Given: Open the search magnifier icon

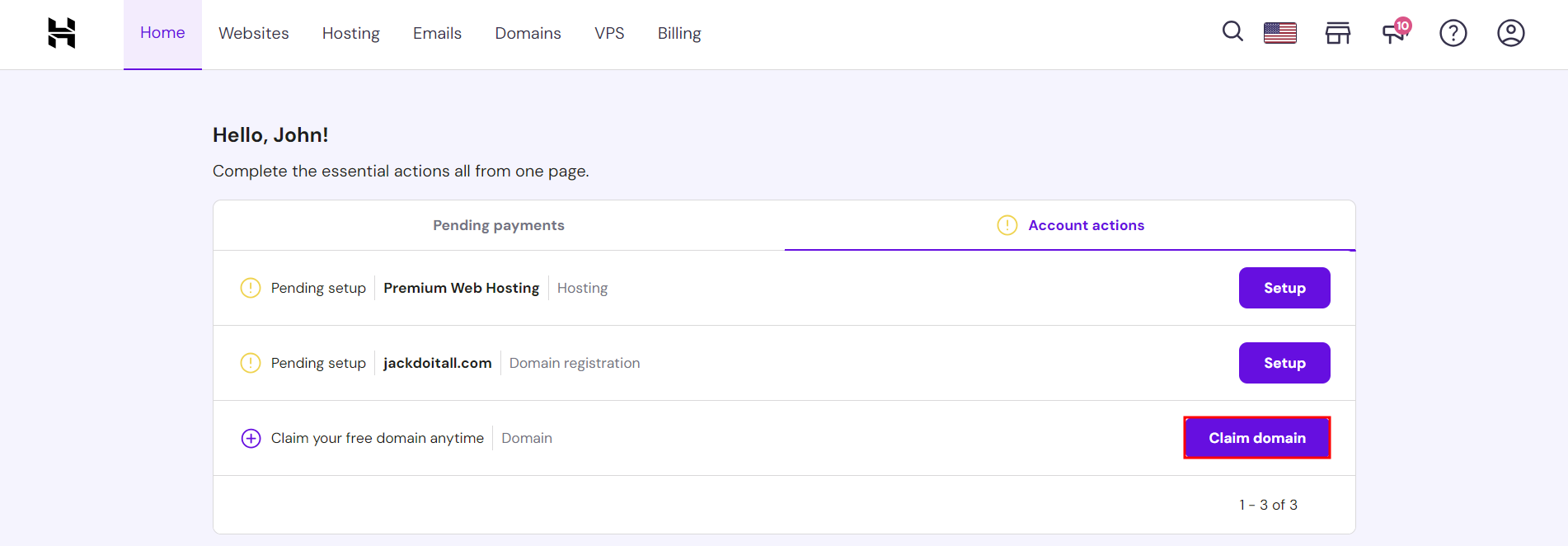Looking at the screenshot, I should (x=1232, y=32).
